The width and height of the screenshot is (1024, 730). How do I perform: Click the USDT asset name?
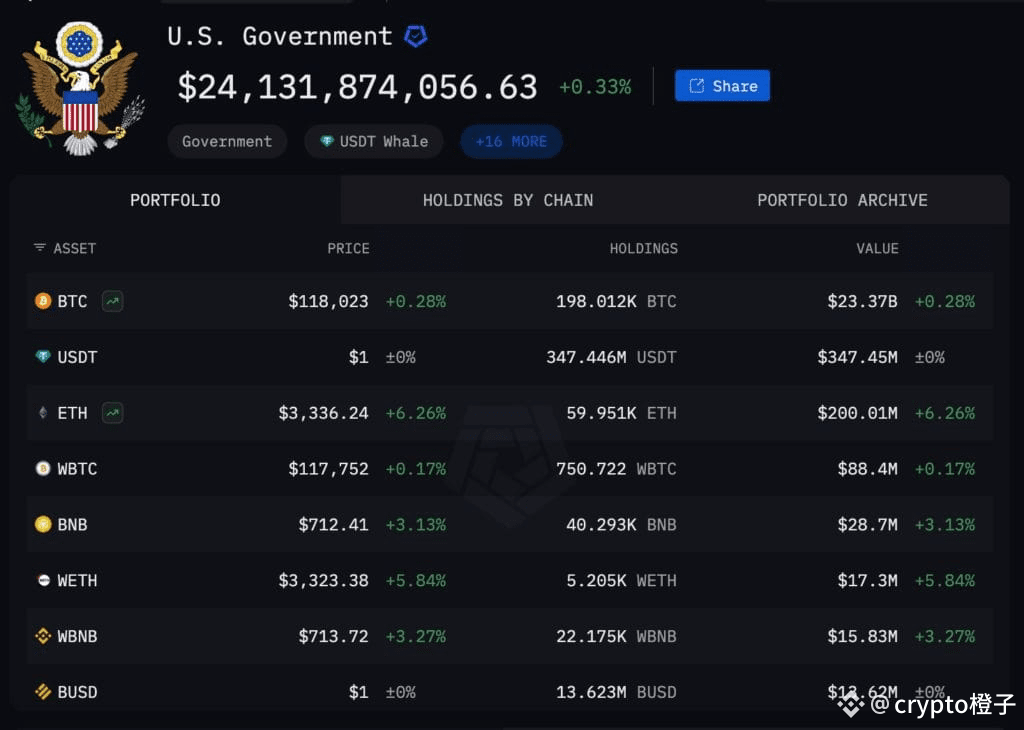pyautogui.click(x=77, y=357)
